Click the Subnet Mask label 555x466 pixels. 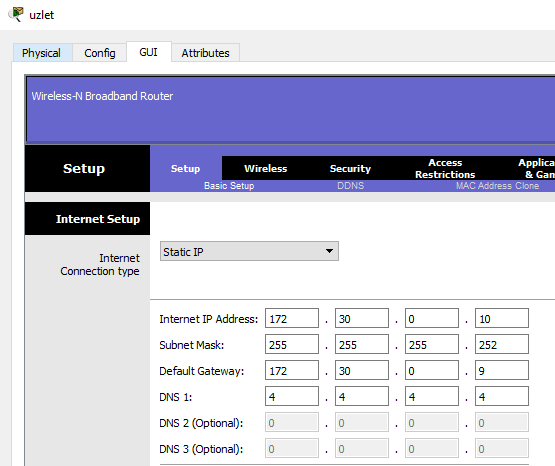[x=191, y=345]
